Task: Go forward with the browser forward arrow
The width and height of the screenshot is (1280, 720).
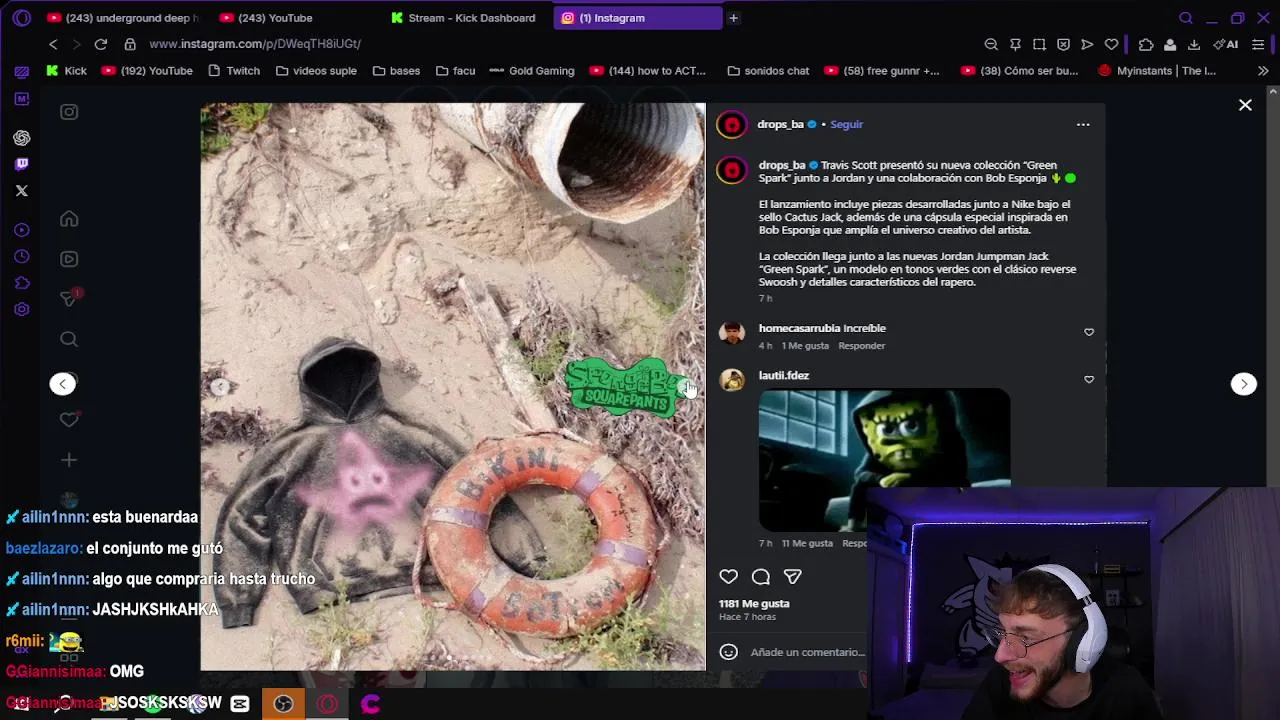Action: (x=77, y=44)
